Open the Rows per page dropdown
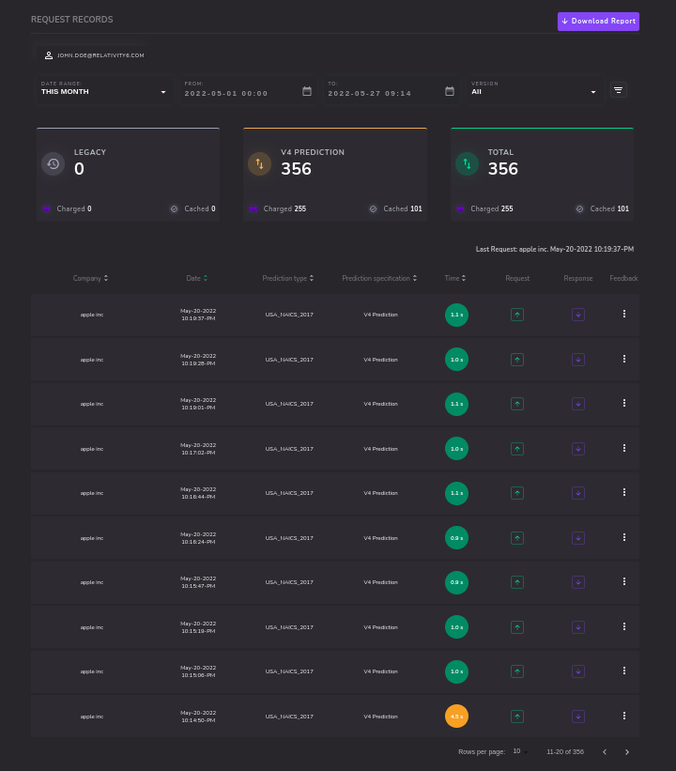This screenshot has width=676, height=771. coord(520,751)
